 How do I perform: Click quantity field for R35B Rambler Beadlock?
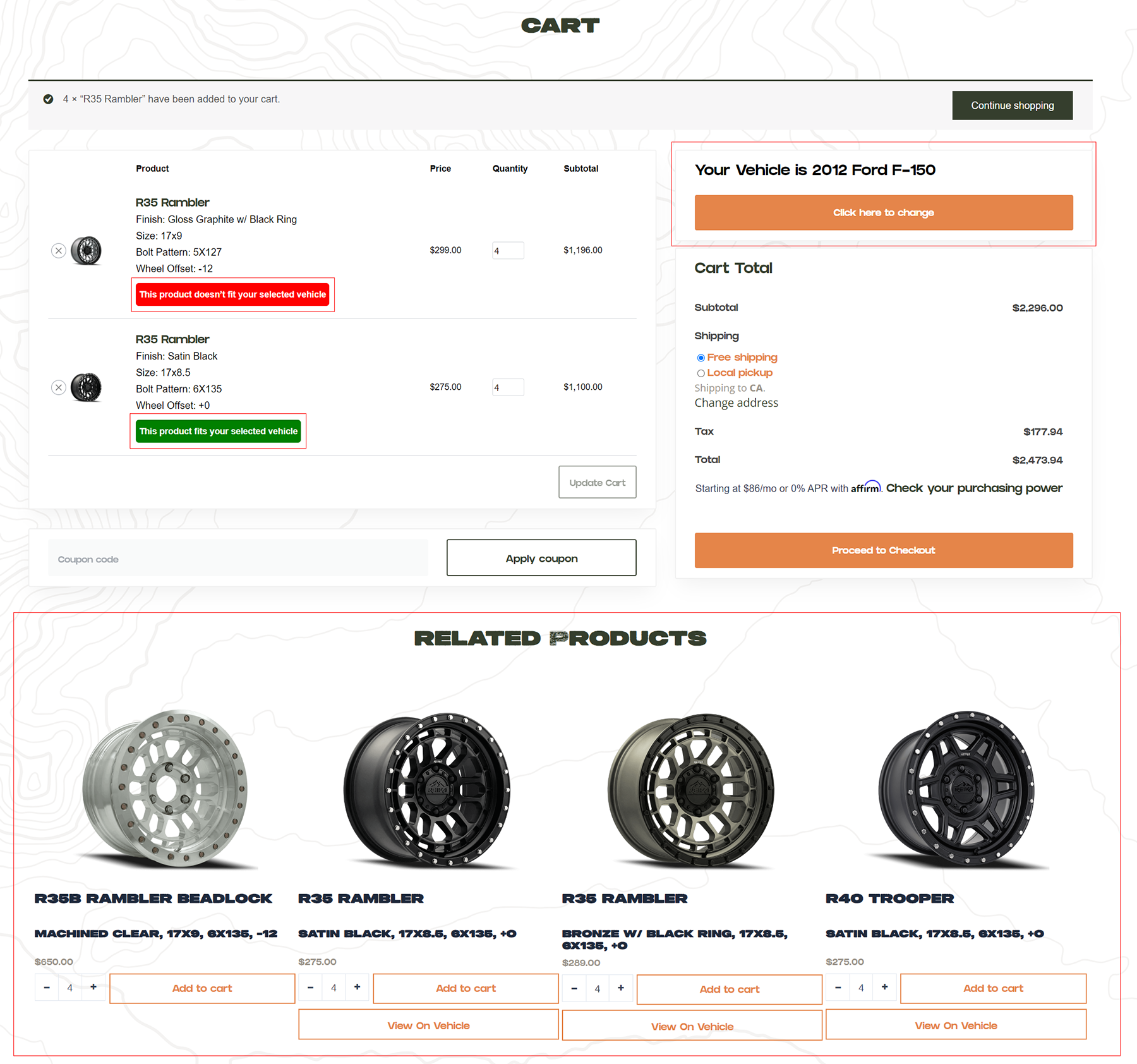coord(70,988)
